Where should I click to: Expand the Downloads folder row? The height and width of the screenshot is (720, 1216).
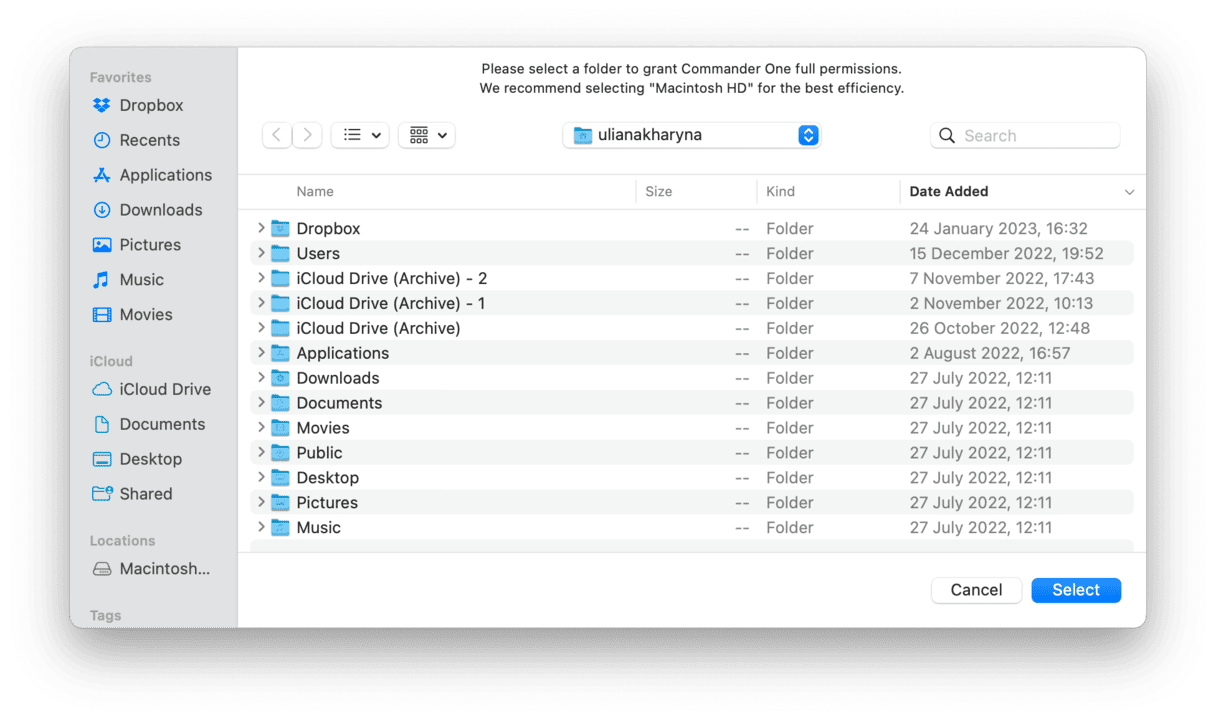click(x=261, y=378)
